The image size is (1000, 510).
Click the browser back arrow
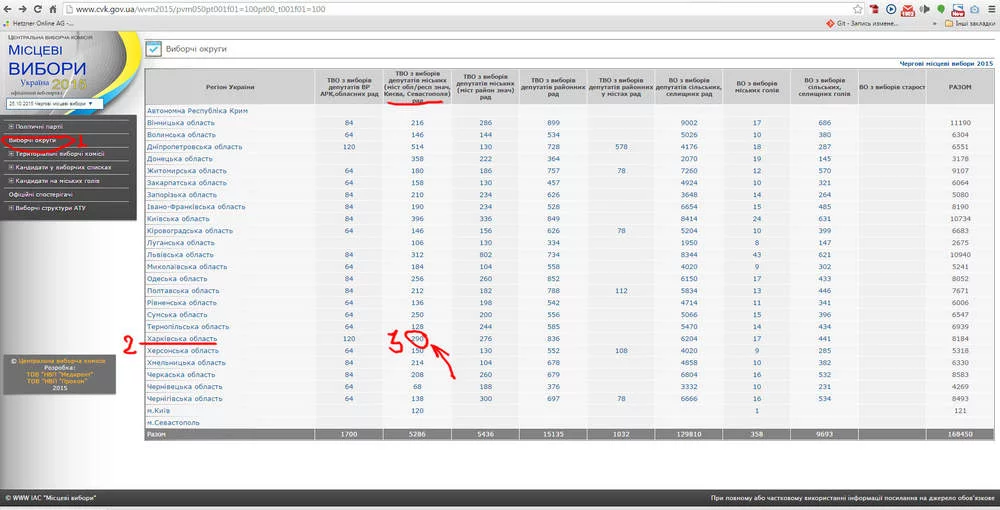9,9
